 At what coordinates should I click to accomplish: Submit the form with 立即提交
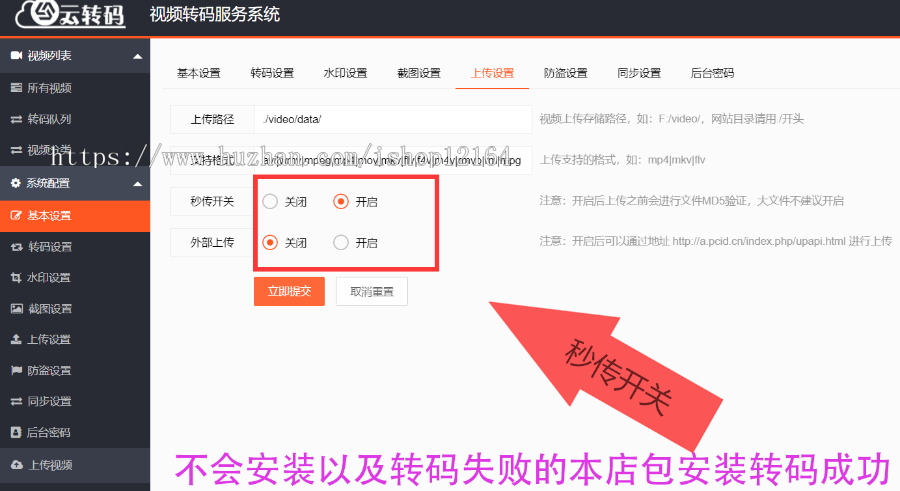click(x=289, y=291)
